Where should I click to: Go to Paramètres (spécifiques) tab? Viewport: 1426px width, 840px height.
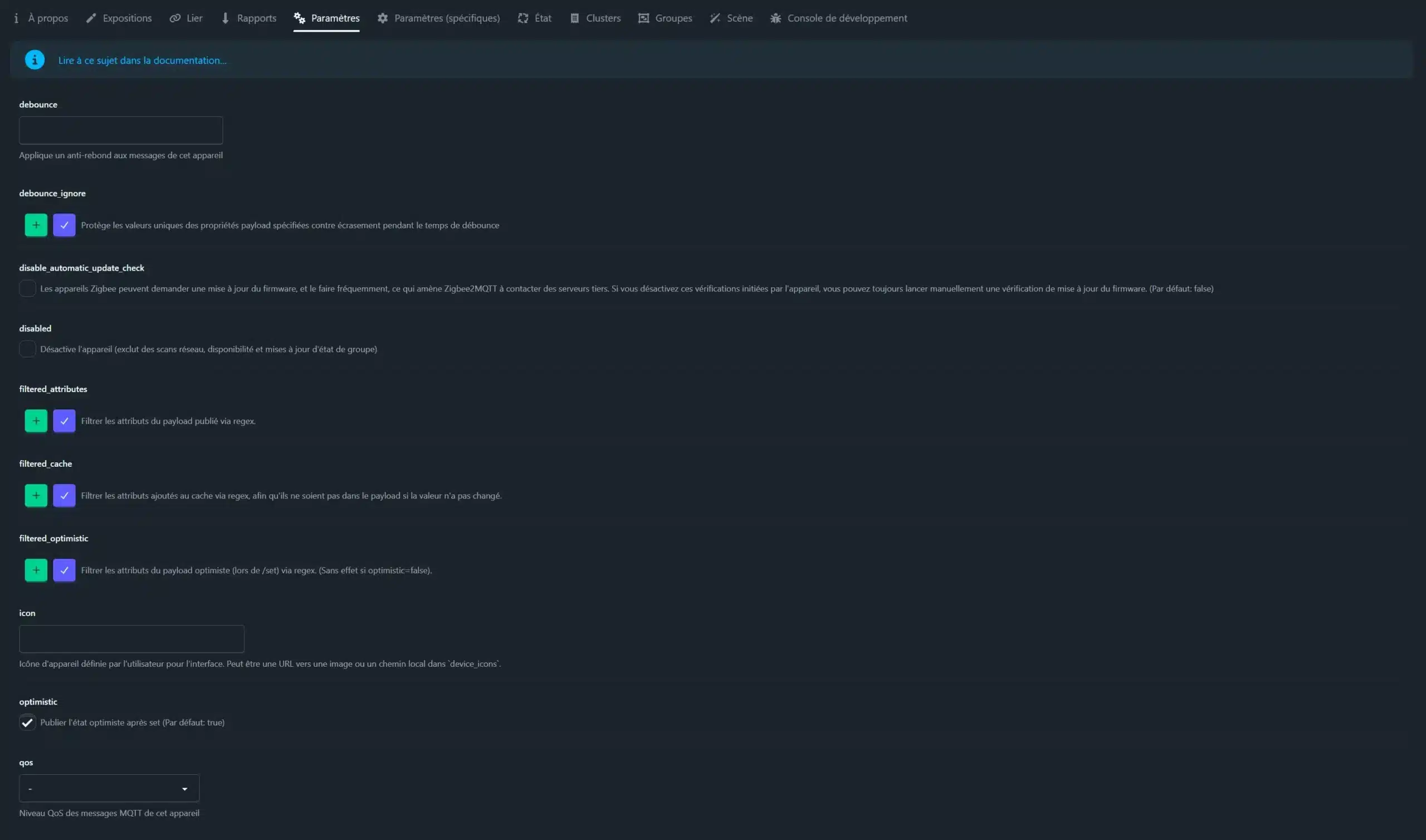pos(438,18)
